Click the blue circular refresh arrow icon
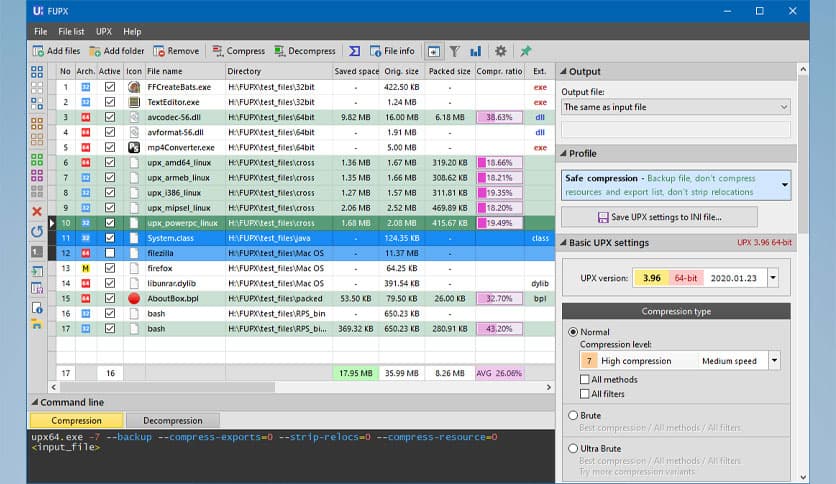The height and width of the screenshot is (484, 836). click(x=37, y=231)
